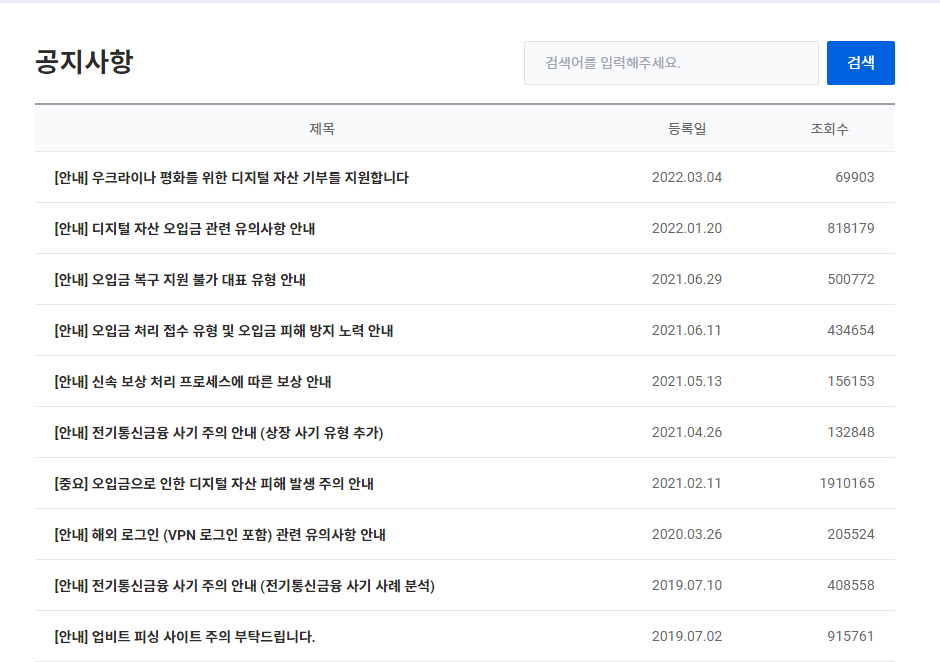The width and height of the screenshot is (940, 662).
Task: Click view count 915761
Action: click(851, 636)
